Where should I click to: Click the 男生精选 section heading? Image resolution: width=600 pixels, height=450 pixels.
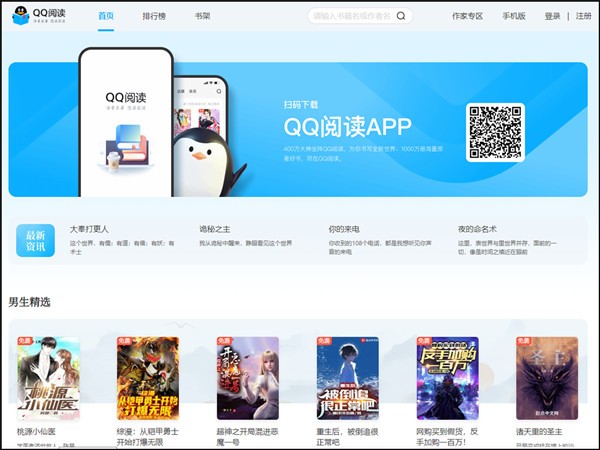29,302
